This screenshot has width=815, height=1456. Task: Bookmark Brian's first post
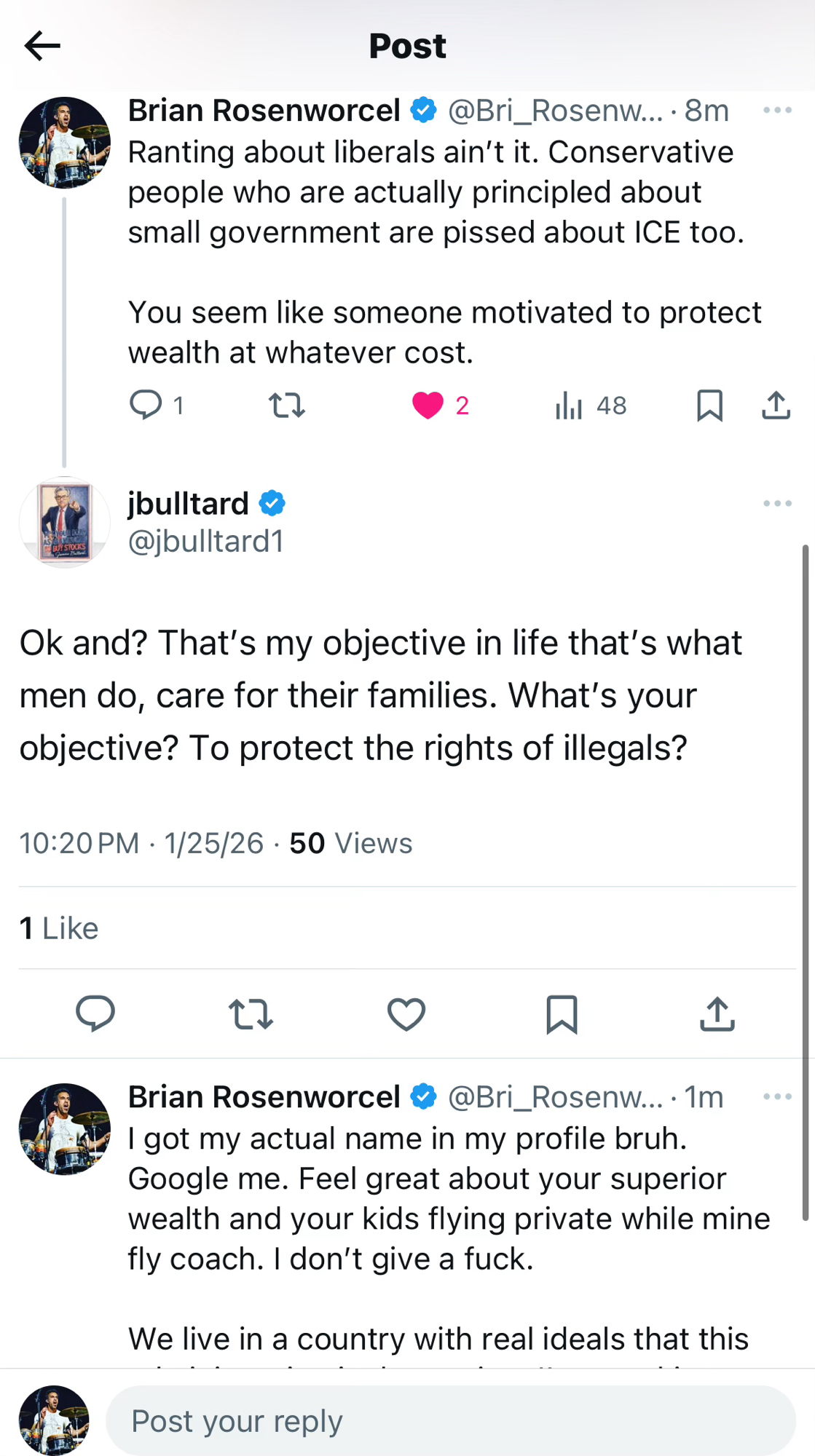709,405
